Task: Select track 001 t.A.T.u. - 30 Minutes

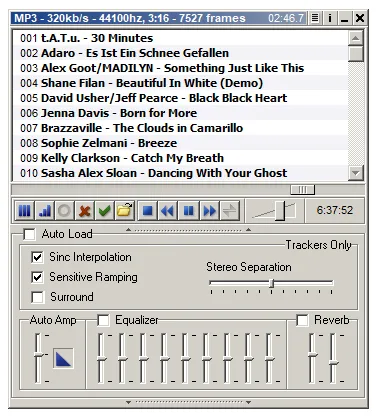Action: point(180,38)
